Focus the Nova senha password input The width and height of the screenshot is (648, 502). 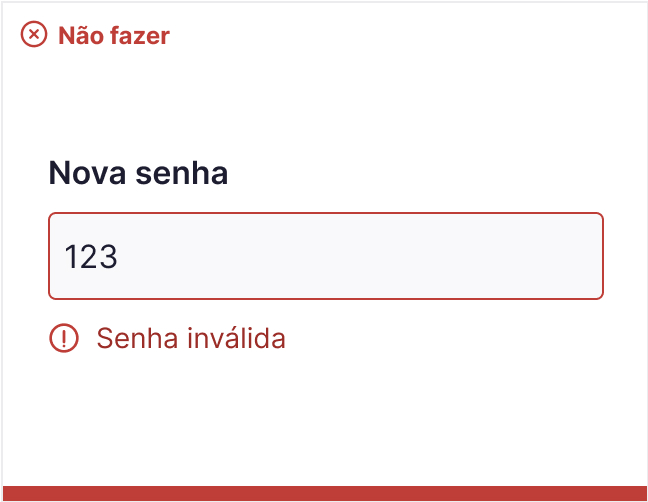click(326, 256)
